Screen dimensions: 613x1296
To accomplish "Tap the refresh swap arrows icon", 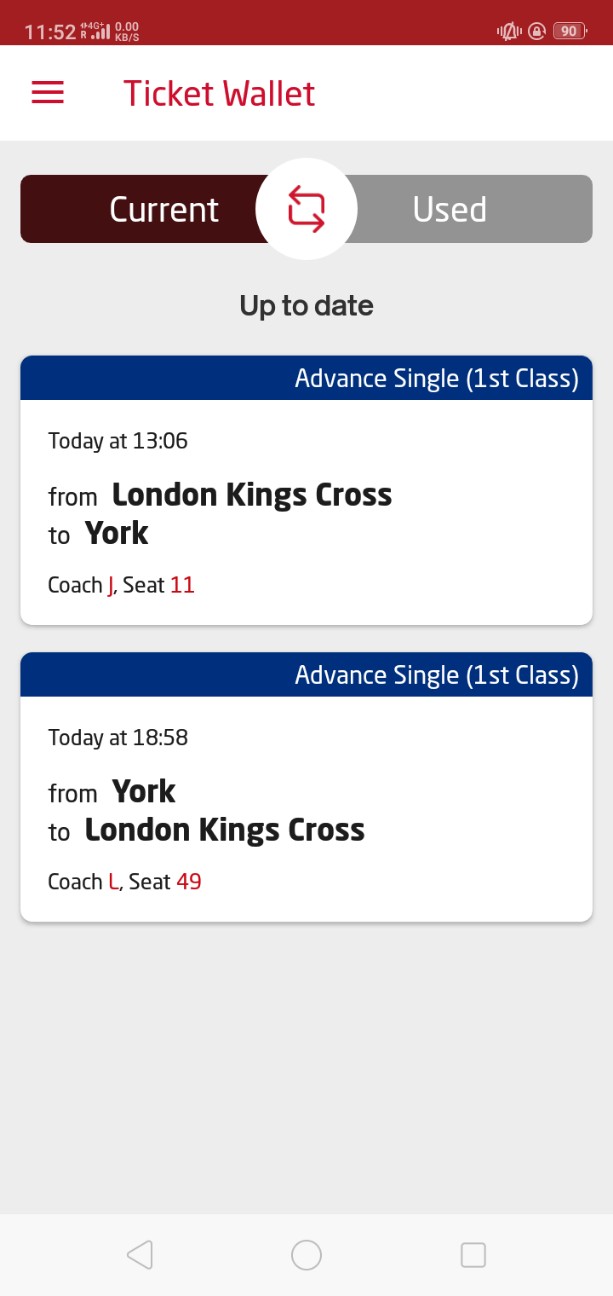I will (306, 209).
